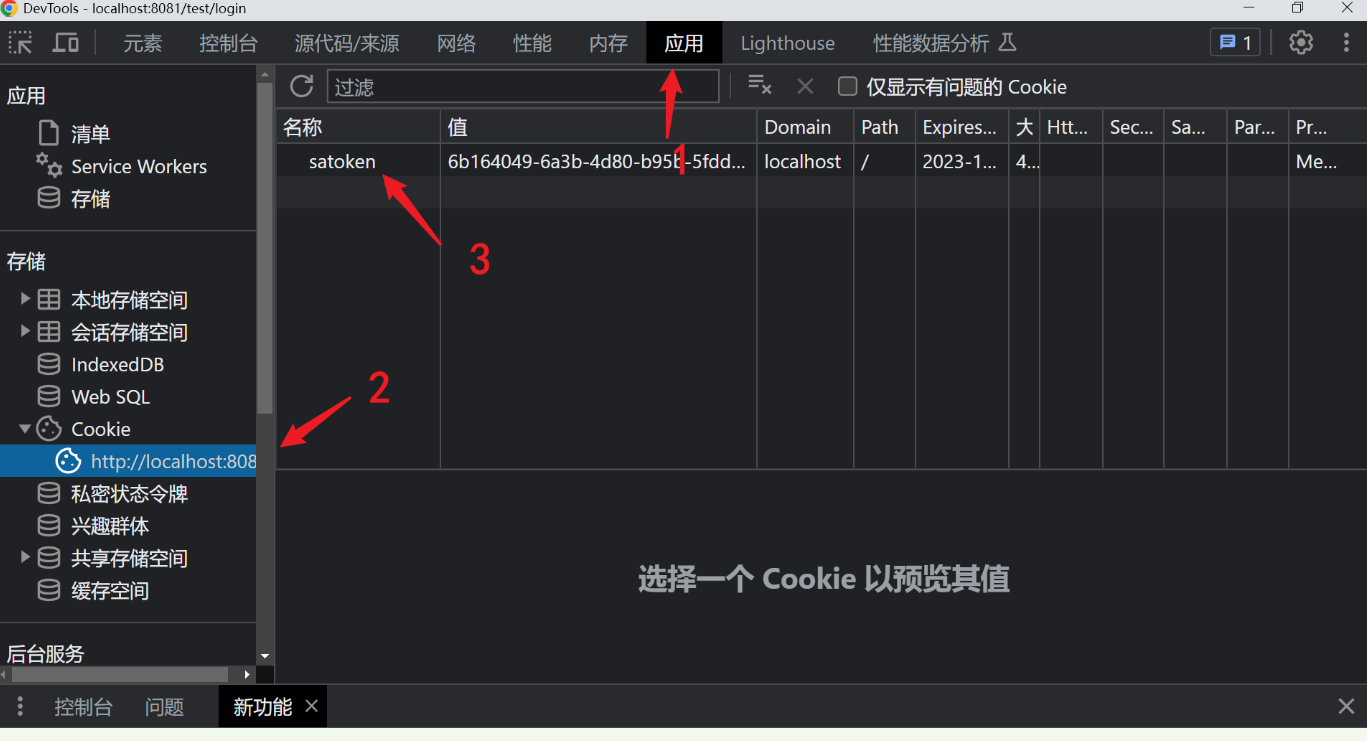Click the refresh cookies icon
Image resolution: width=1367 pixels, height=741 pixels.
coord(302,86)
